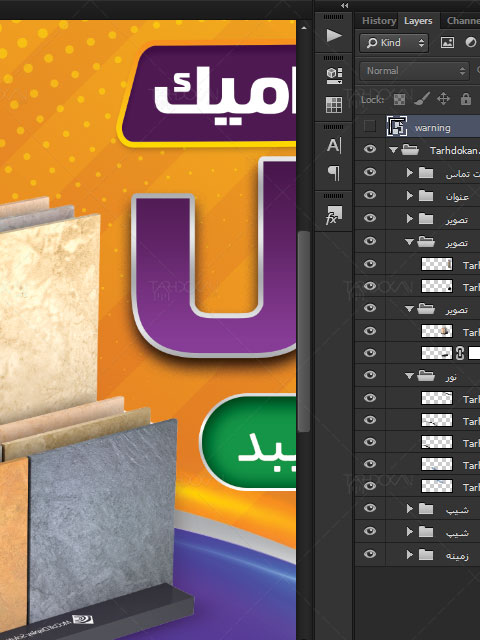Open the Normal blend mode dropdown
This screenshot has width=480, height=640.
[414, 71]
